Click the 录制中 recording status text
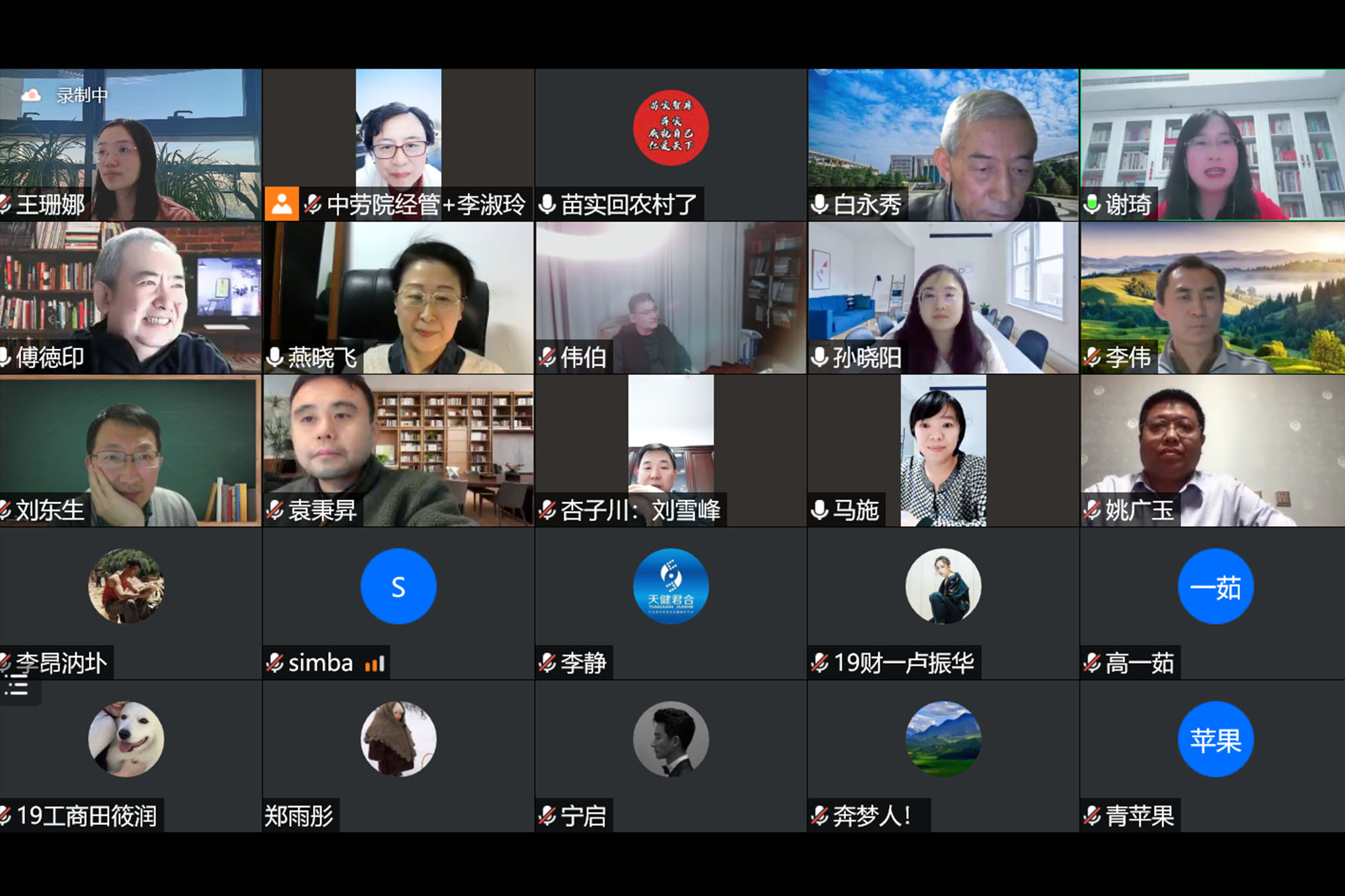 pyautogui.click(x=82, y=95)
